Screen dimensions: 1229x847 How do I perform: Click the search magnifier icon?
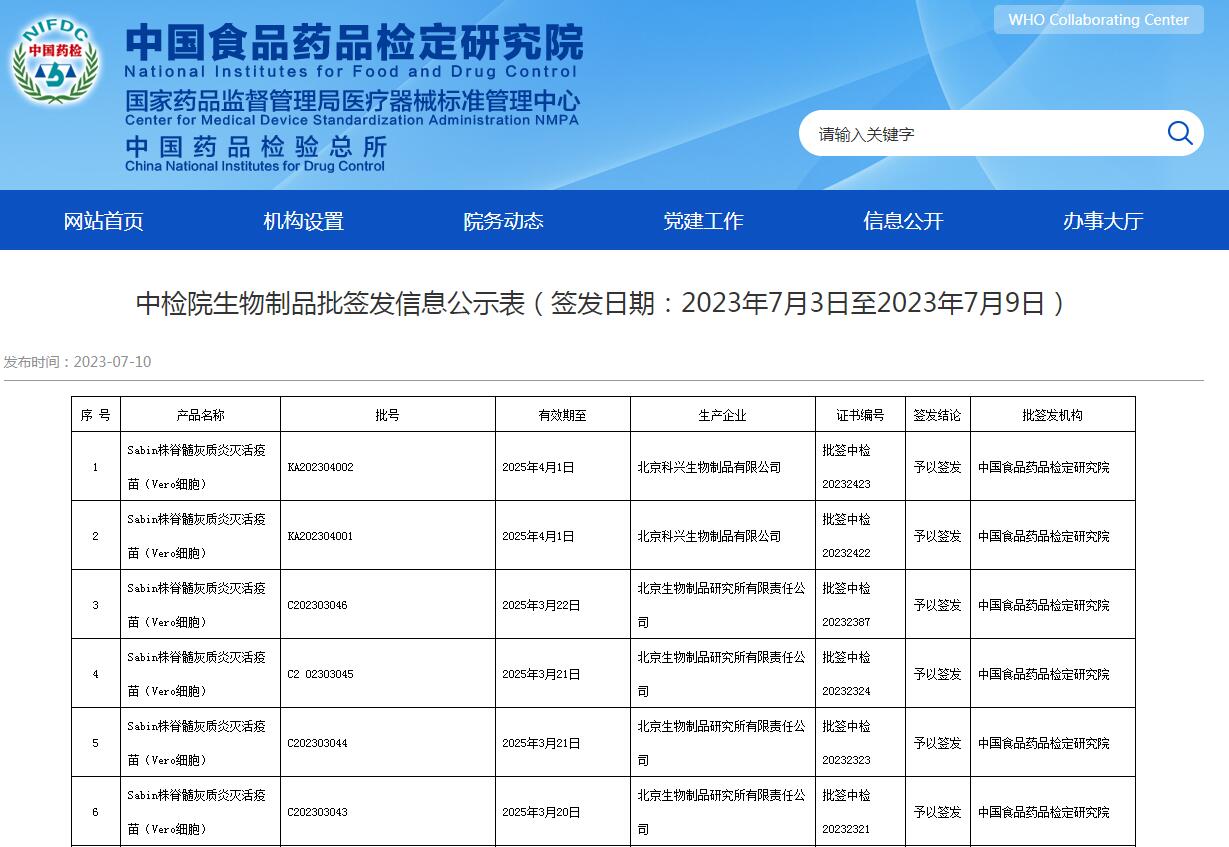1180,133
